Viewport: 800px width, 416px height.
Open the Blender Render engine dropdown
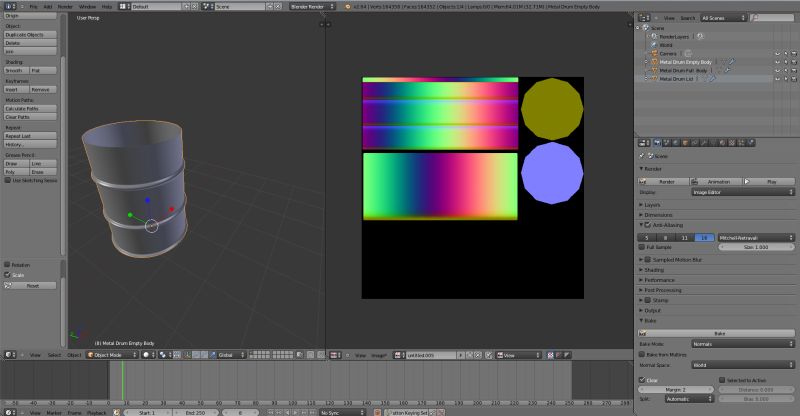coord(312,7)
